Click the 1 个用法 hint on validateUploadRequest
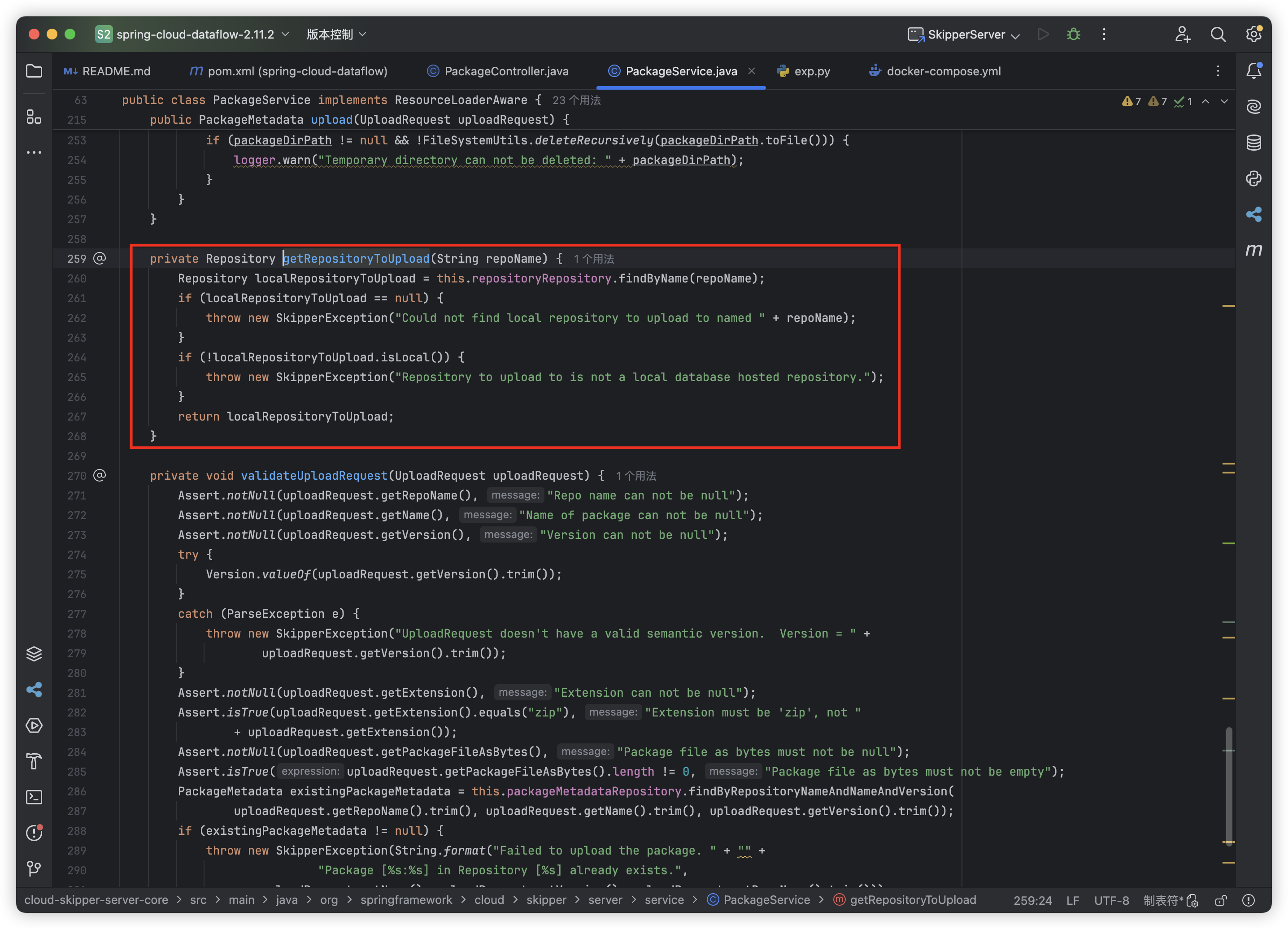 635,476
